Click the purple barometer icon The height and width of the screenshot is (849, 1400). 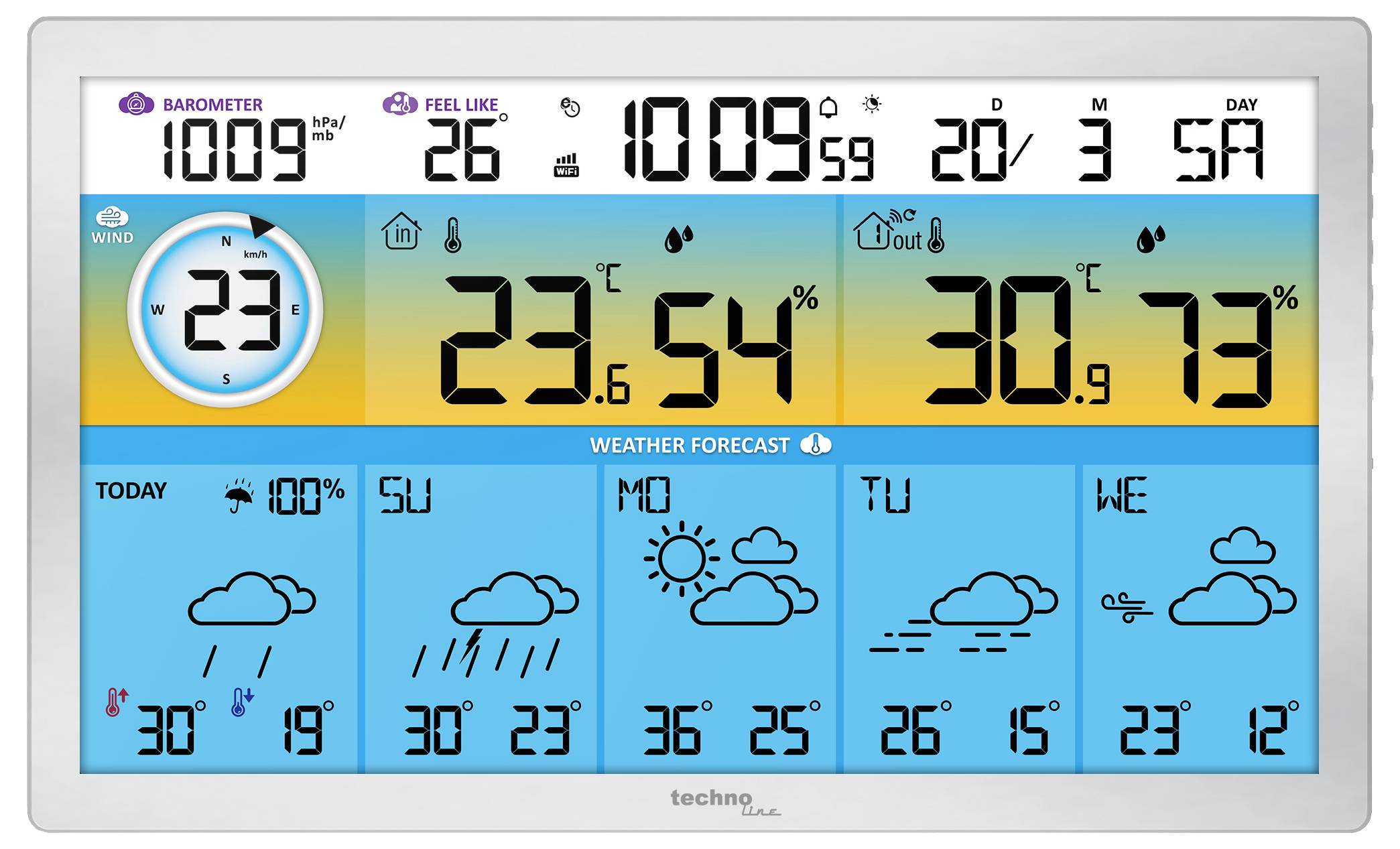click(136, 104)
